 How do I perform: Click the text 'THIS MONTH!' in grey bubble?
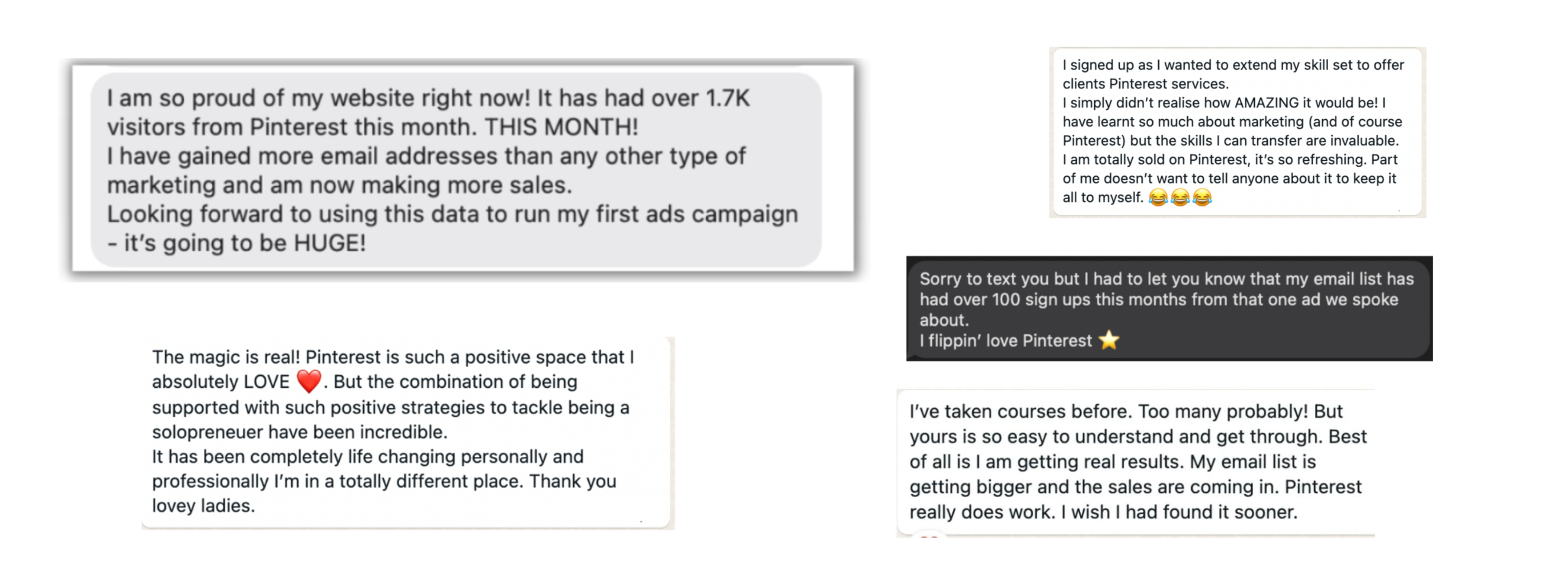pos(561,127)
